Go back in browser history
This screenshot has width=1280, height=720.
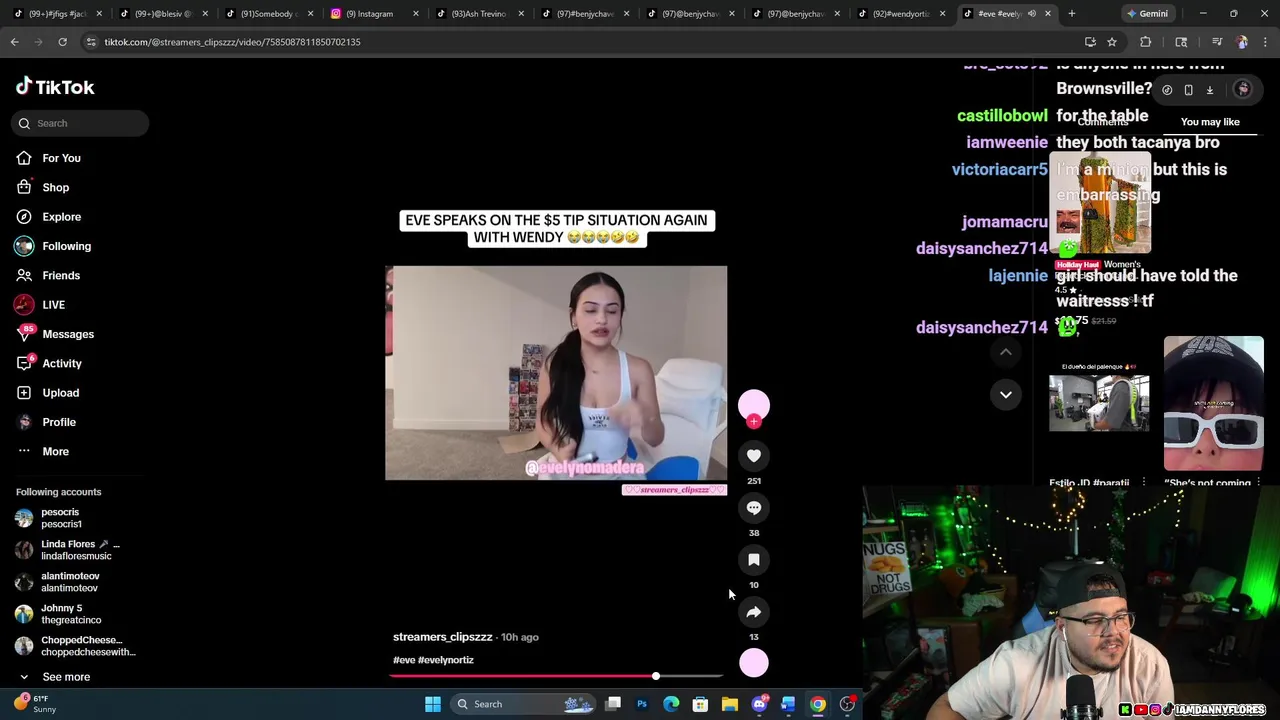pos(15,42)
